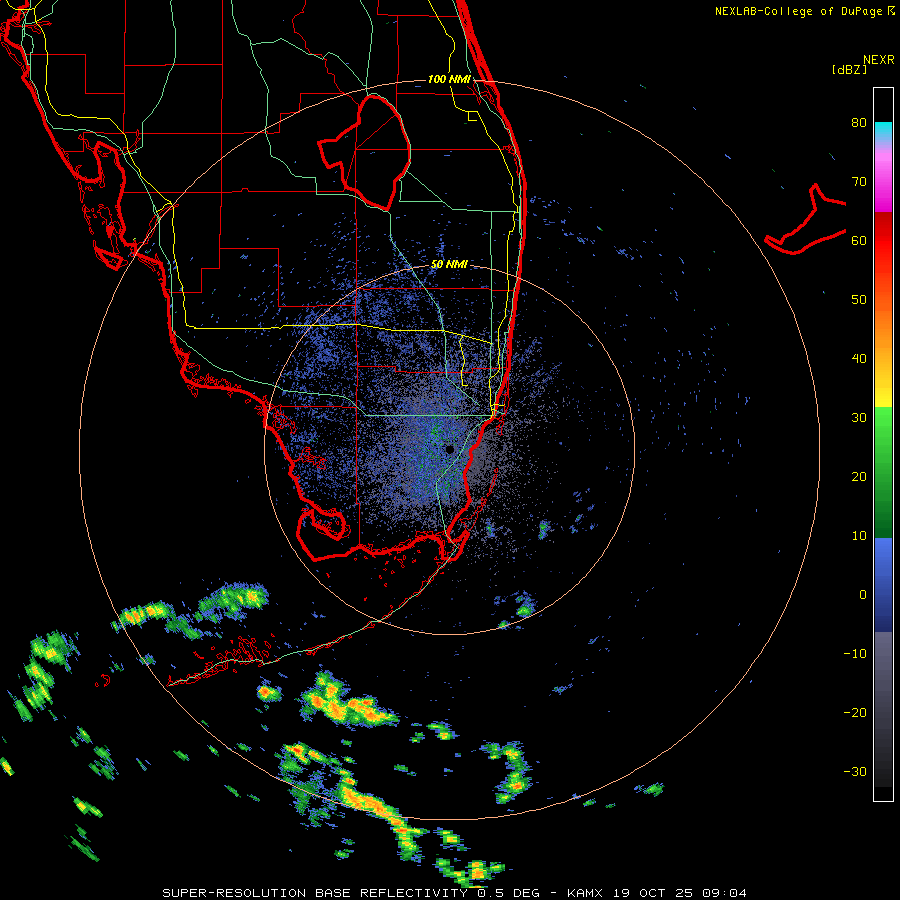The image size is (900, 900).
Task: Click the 50 NMI range ring label
Action: click(449, 264)
